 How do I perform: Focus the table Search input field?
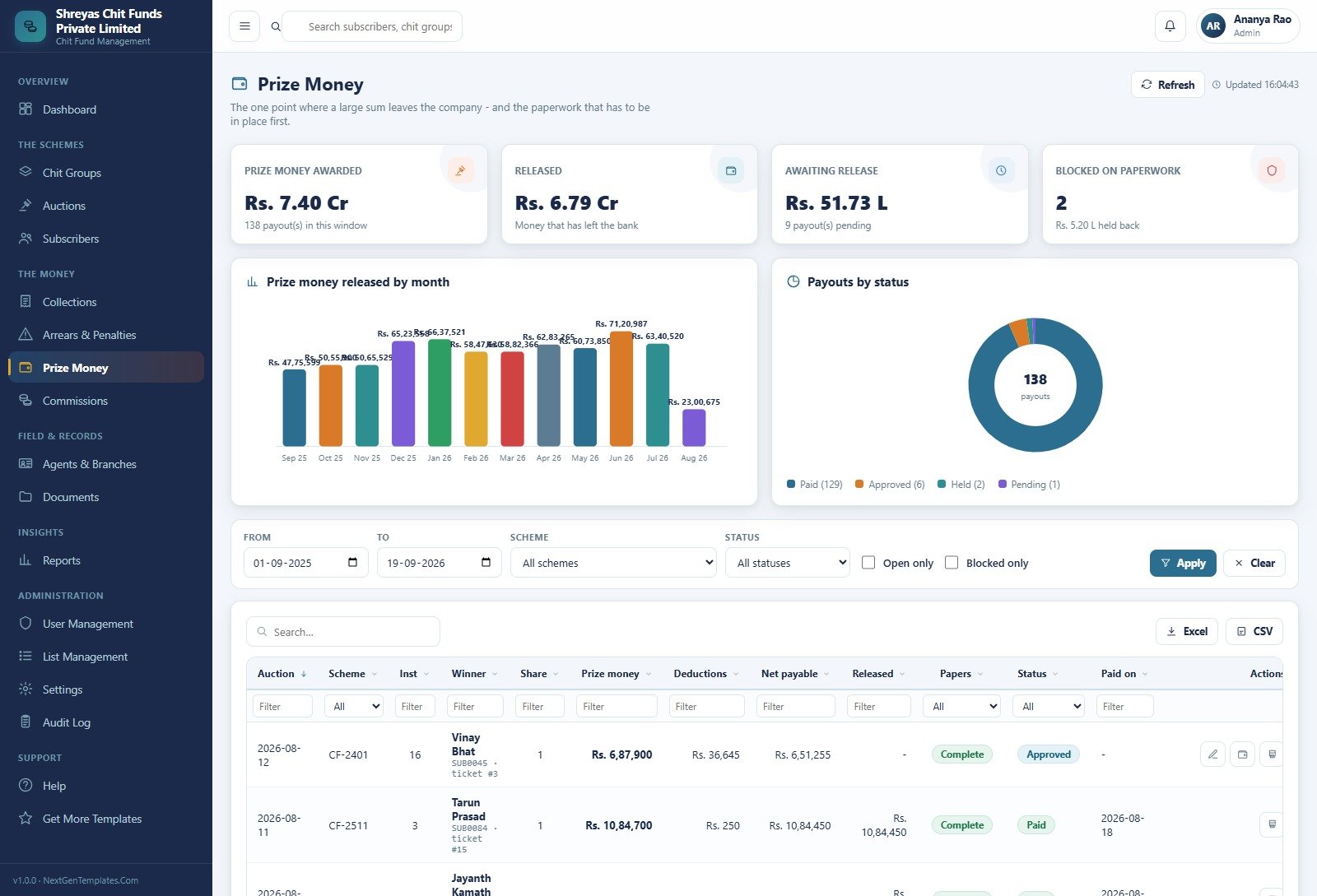(x=343, y=632)
